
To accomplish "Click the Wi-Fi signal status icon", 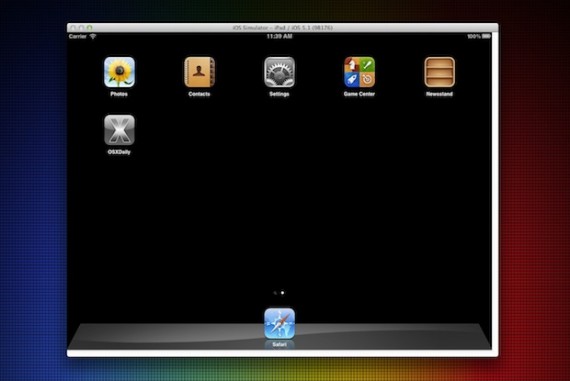I will coord(93,36).
